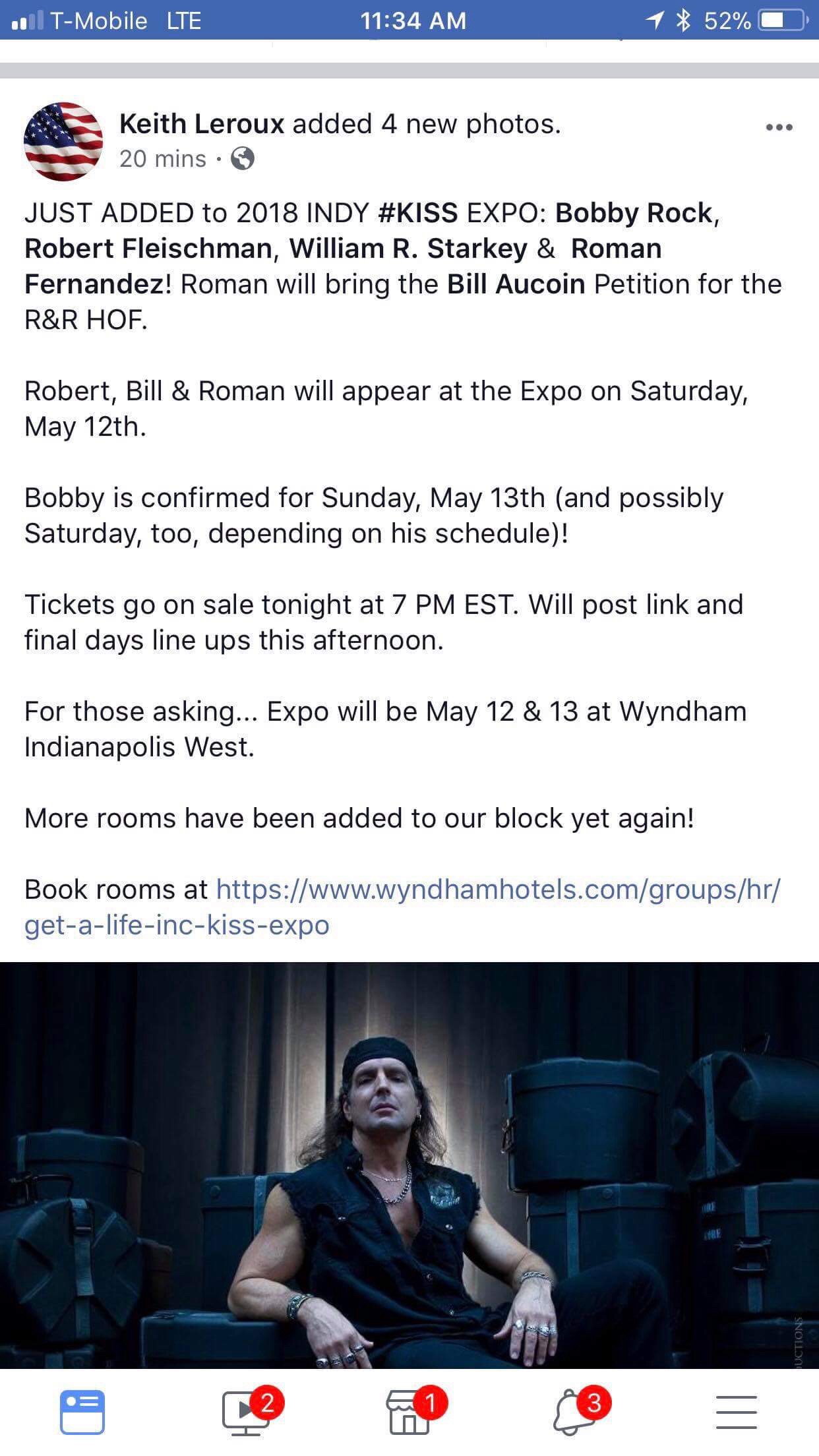Open the Wyndham hotels booking link
Viewport: 819px width, 1456px height.
tap(402, 907)
